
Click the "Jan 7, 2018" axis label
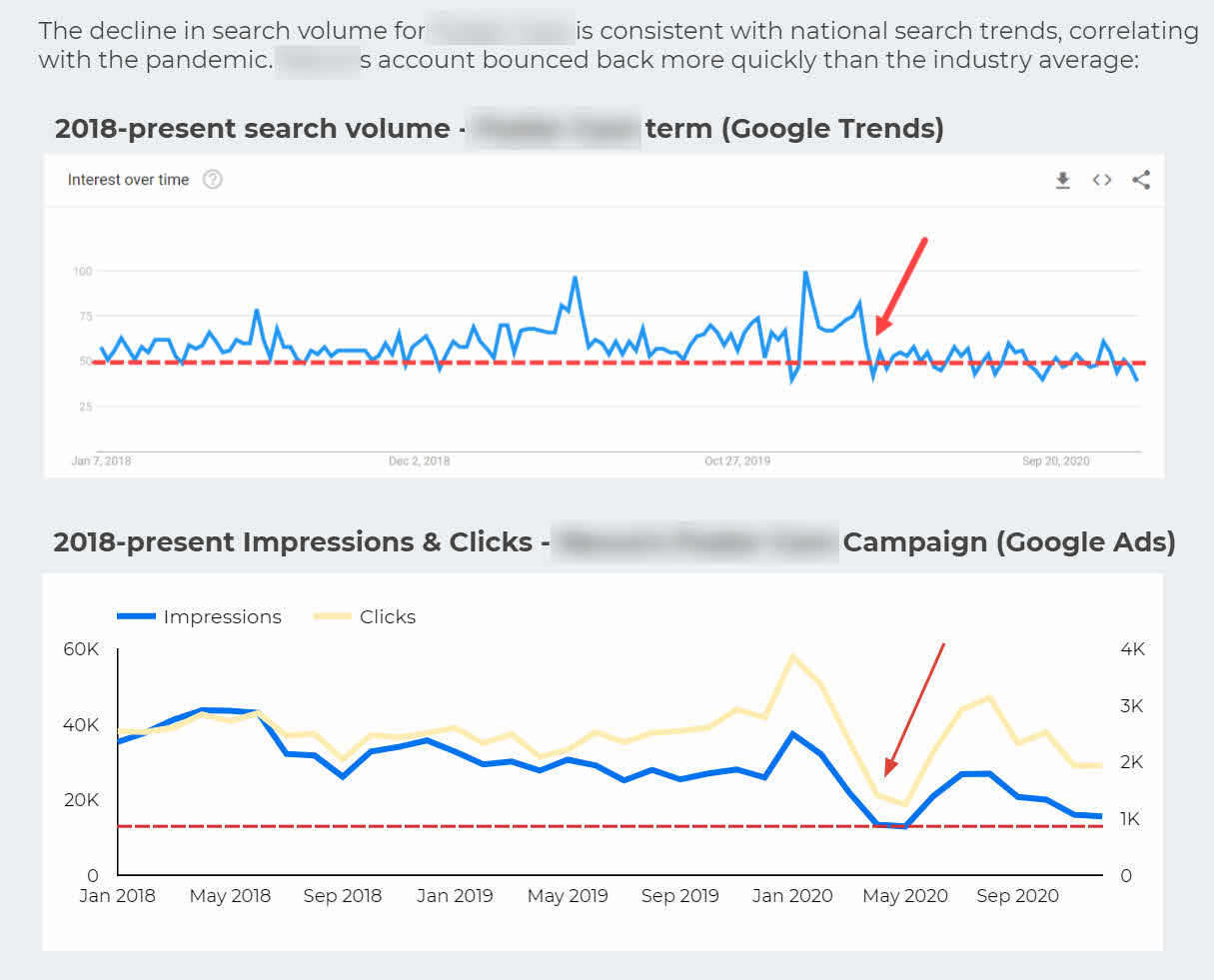(x=102, y=461)
